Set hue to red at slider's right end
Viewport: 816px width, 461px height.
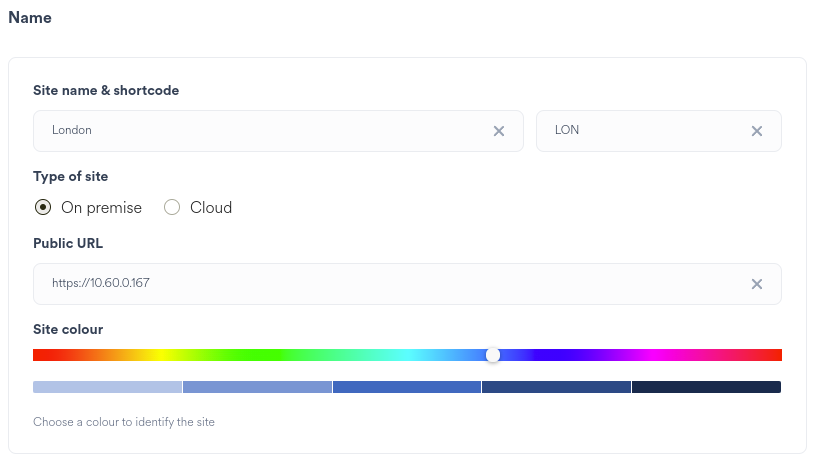click(778, 355)
